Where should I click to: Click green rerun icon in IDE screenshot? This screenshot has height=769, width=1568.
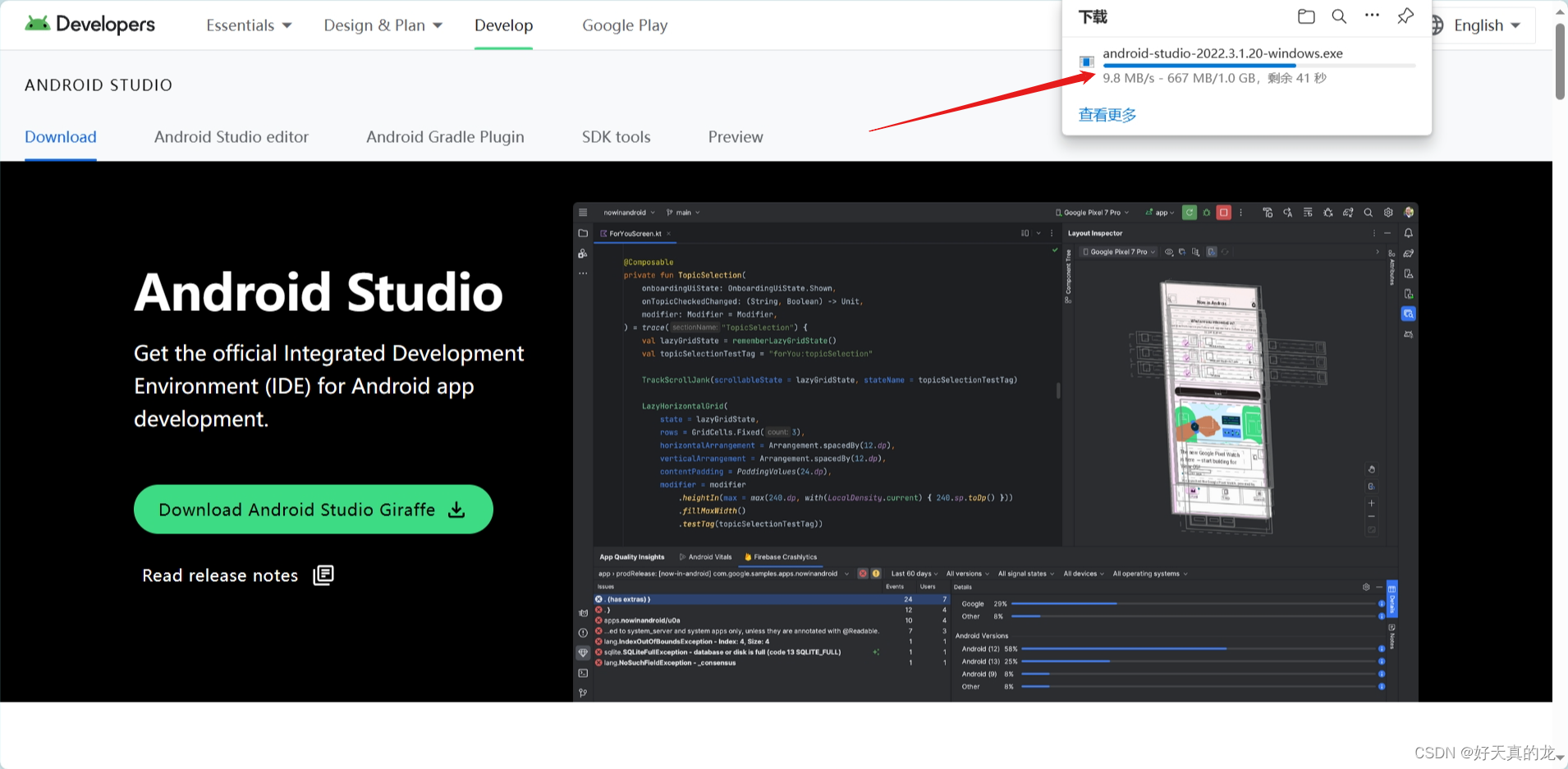(x=1189, y=213)
